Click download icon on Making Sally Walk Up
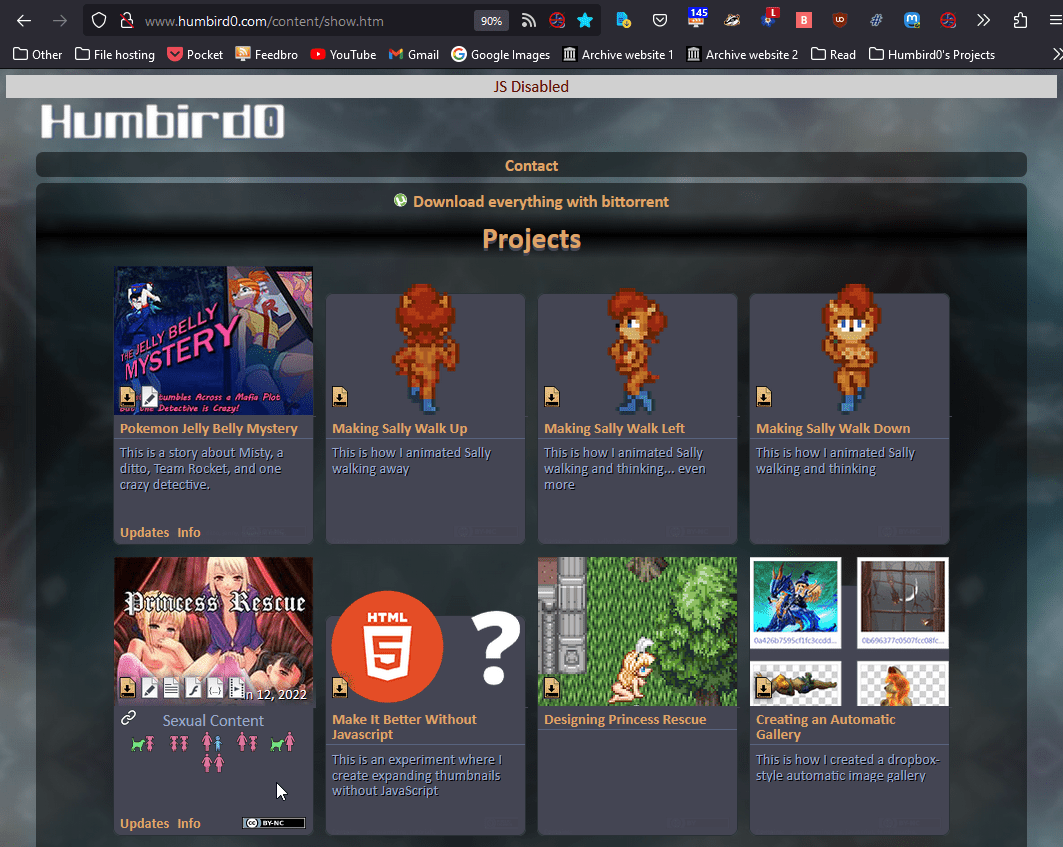The width and height of the screenshot is (1063, 847). 340,397
